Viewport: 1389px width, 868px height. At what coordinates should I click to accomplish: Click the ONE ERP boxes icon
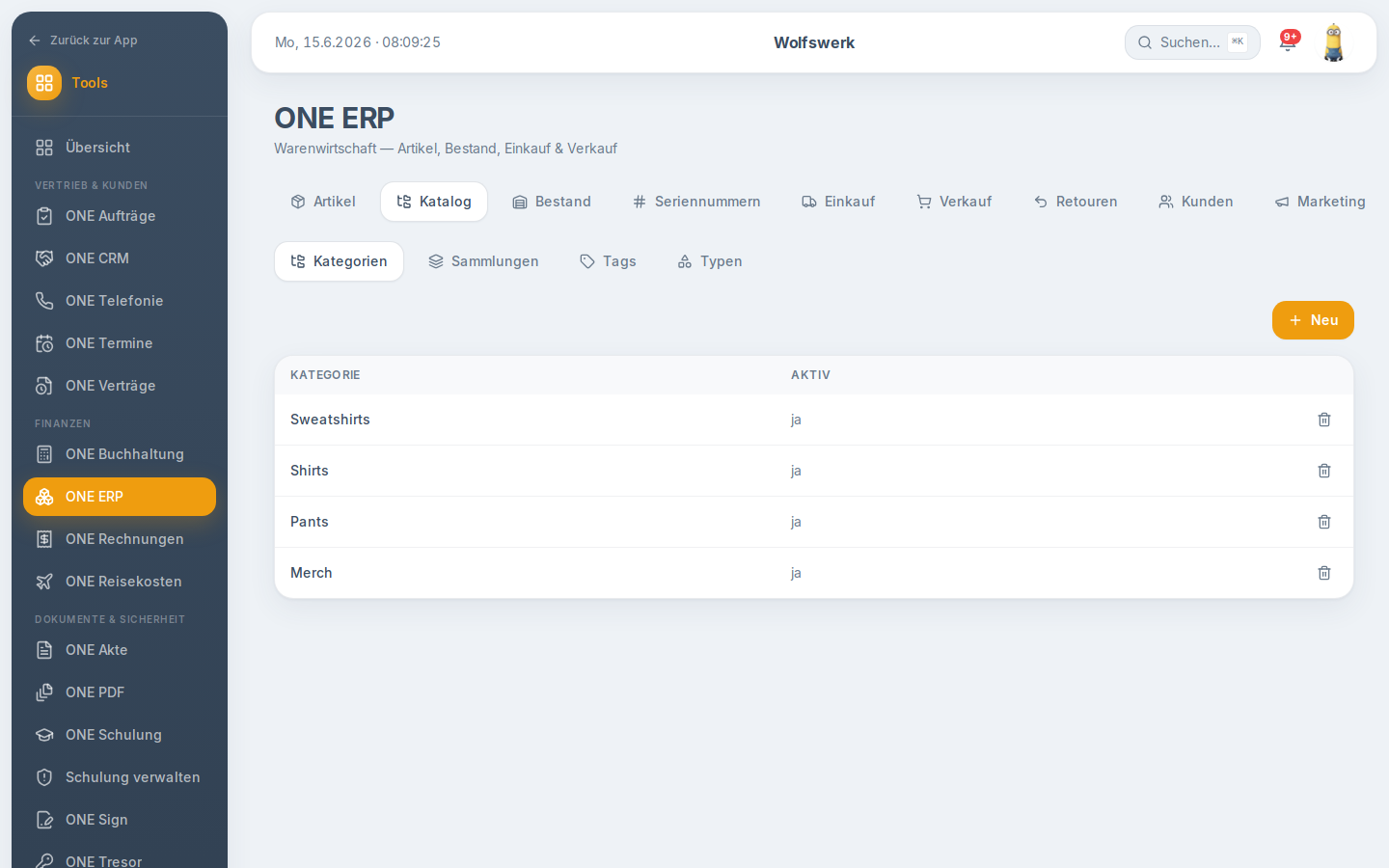pyautogui.click(x=44, y=497)
